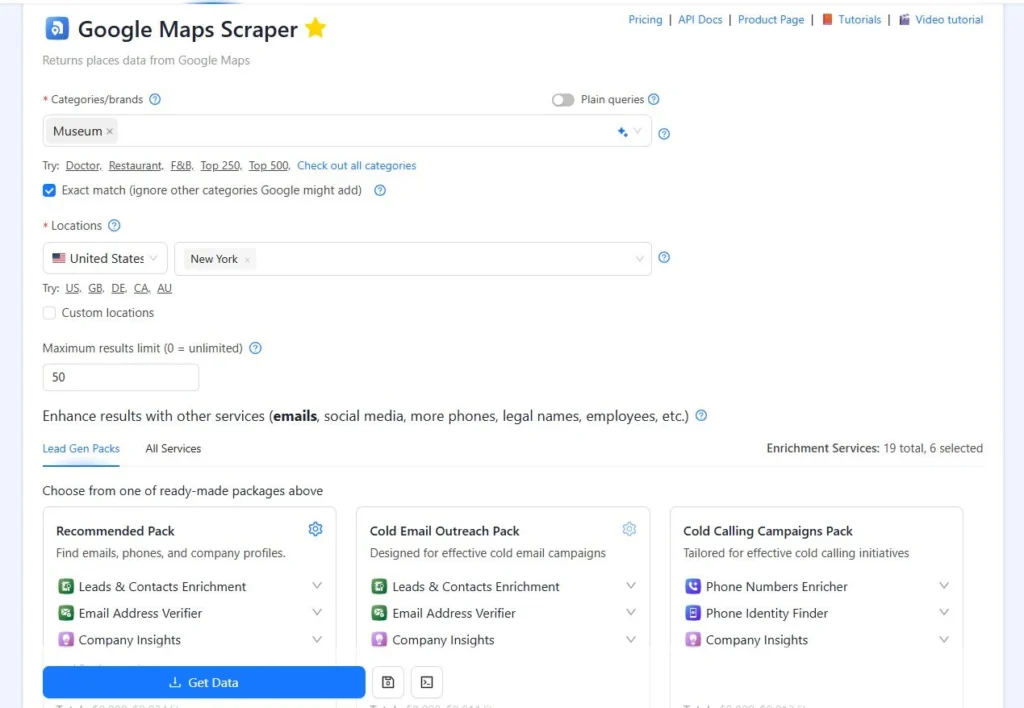The image size is (1024, 708).
Task: Click the maximum results limit input field
Action: [x=121, y=378]
